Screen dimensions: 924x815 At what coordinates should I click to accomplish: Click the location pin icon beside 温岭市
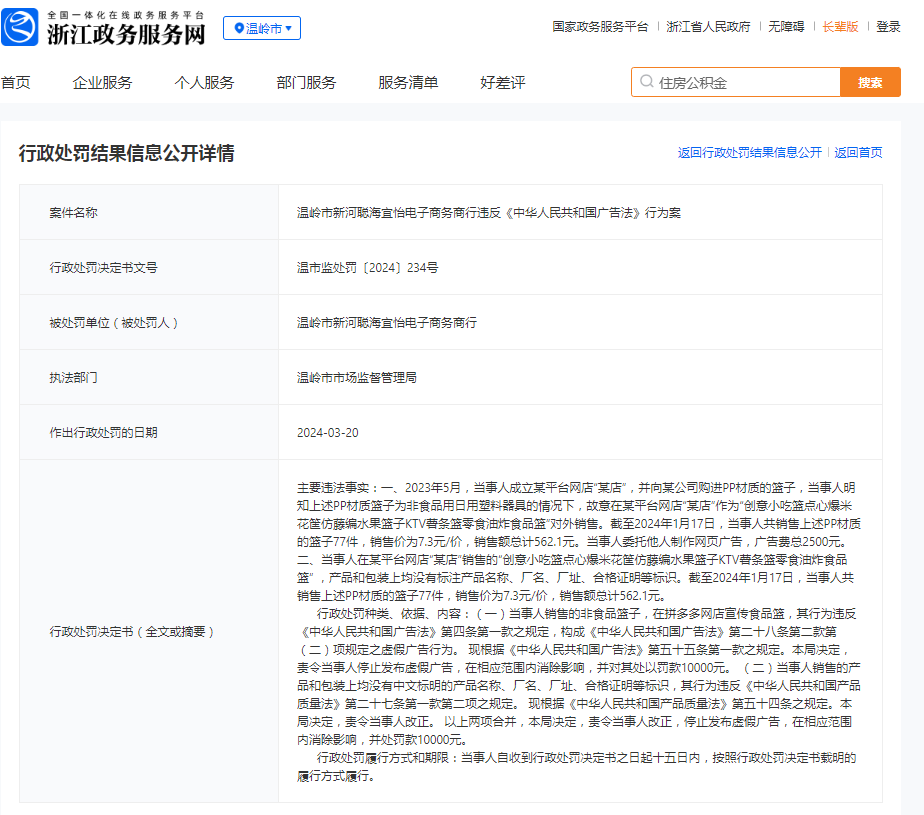pyautogui.click(x=239, y=29)
